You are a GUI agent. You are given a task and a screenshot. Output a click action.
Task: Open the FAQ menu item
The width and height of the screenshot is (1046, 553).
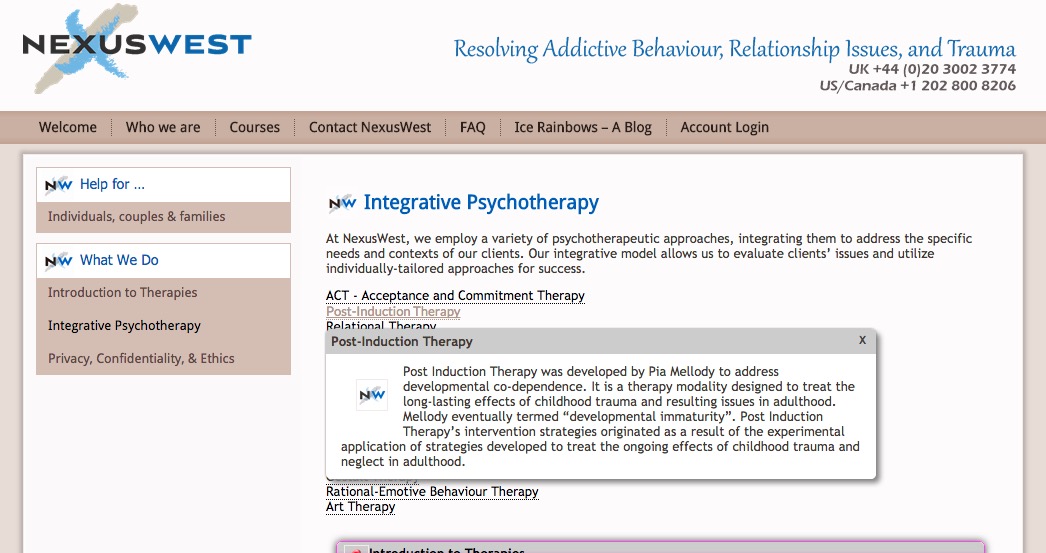[x=472, y=127]
